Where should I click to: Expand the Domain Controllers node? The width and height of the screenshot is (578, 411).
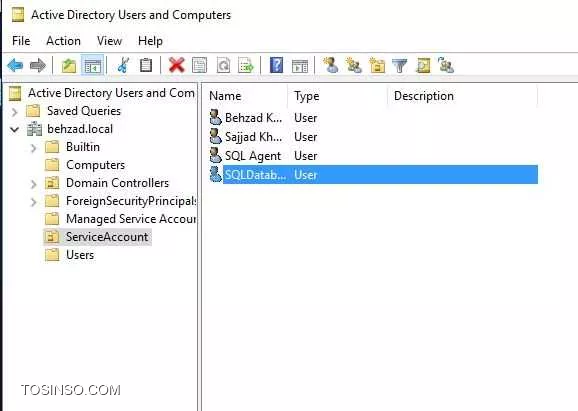pos(34,184)
